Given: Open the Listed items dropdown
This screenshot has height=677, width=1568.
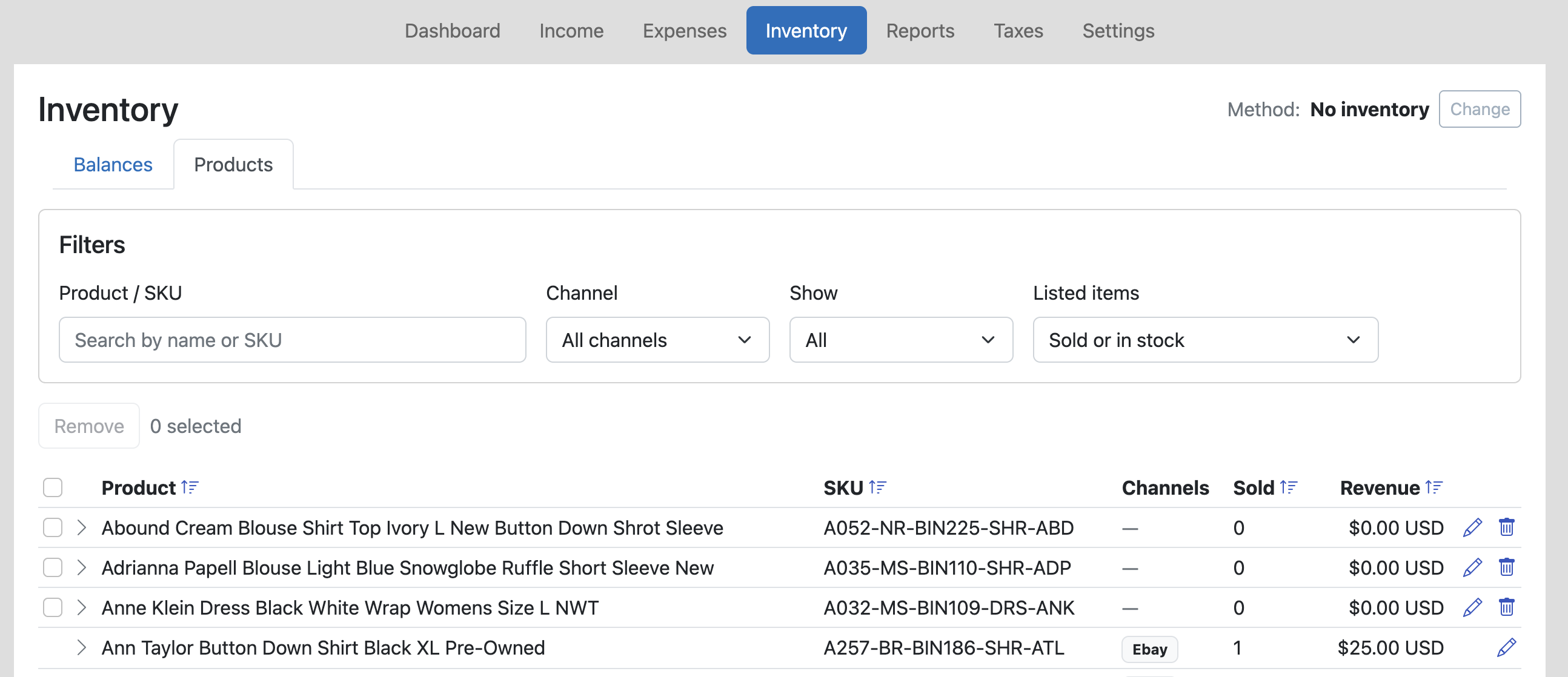Looking at the screenshot, I should coord(1205,340).
